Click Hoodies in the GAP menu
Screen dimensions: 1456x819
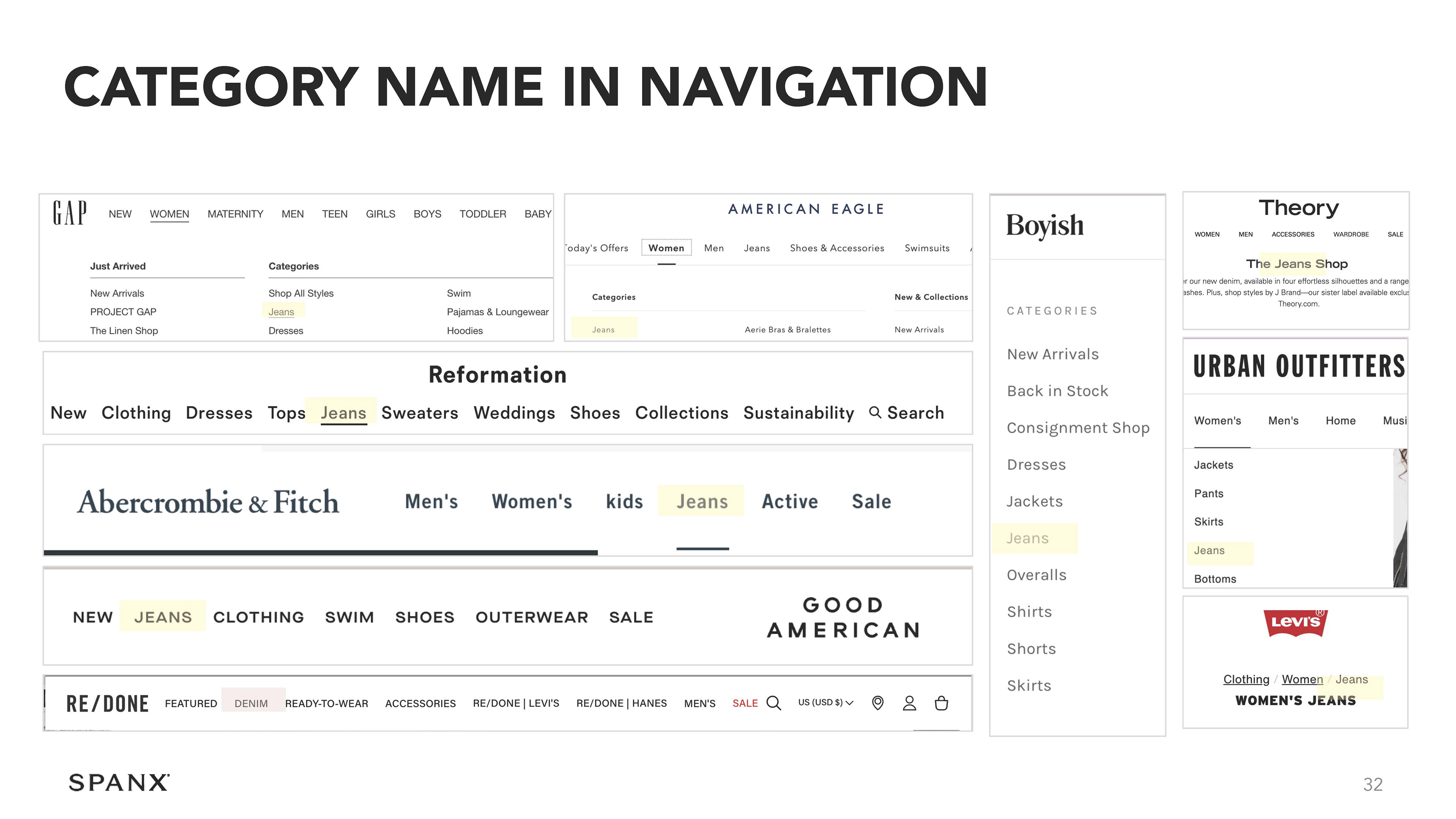pyautogui.click(x=465, y=331)
